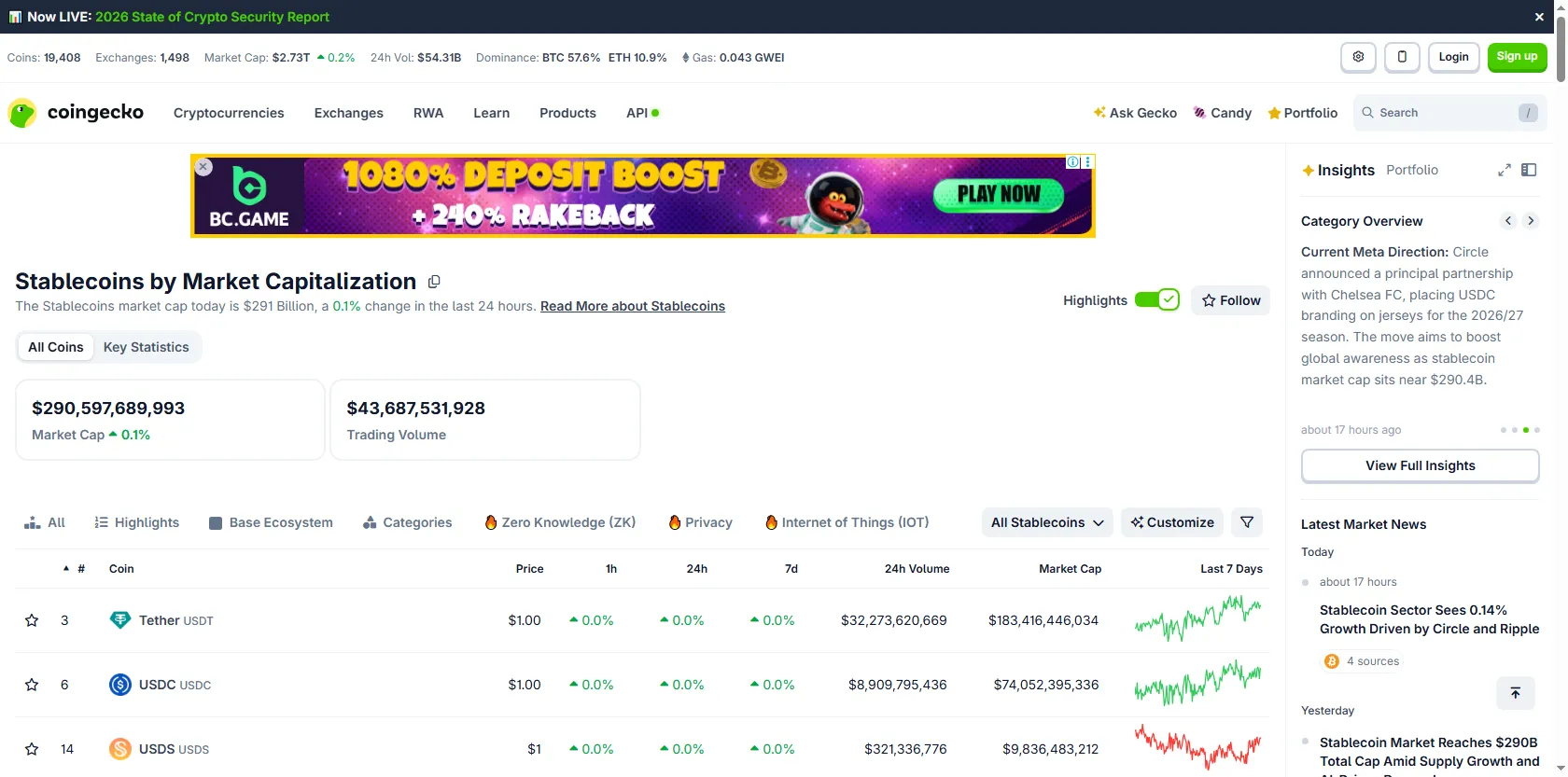Switch to the All Coins tab
This screenshot has height=777, width=1568.
56,347
